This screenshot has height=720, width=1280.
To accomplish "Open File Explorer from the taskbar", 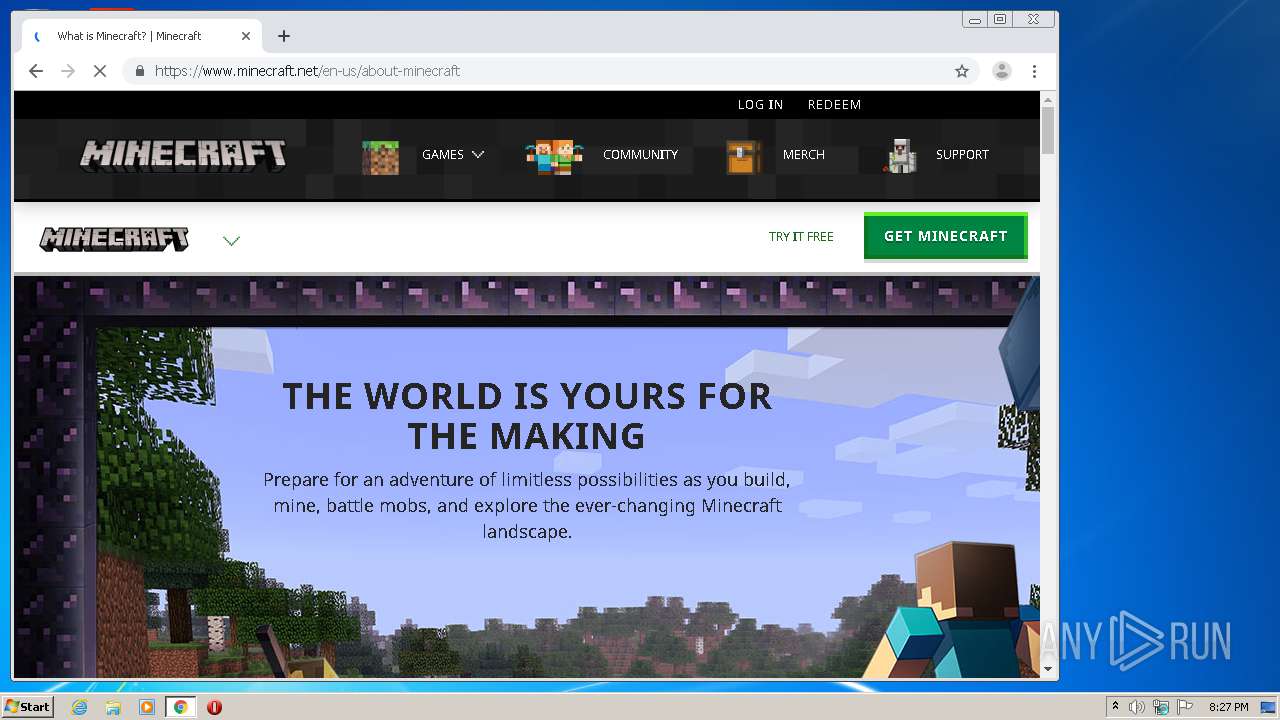I will (113, 707).
